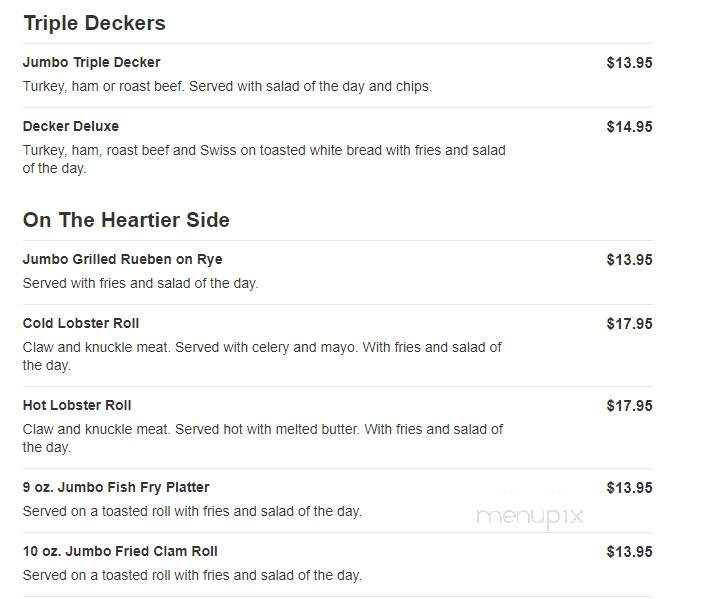Click the Cold Lobster Roll description
The width and height of the screenshot is (709, 599).
click(x=262, y=356)
